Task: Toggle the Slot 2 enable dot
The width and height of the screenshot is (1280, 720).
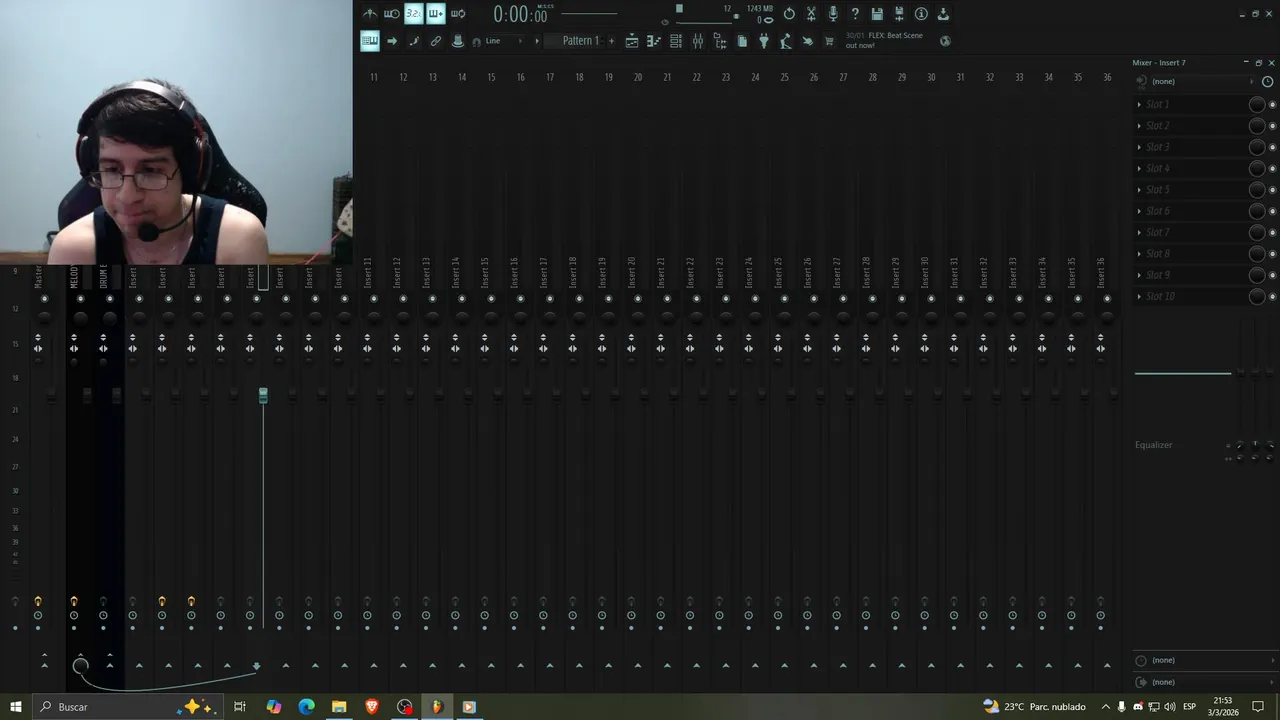Action: click(x=1272, y=126)
